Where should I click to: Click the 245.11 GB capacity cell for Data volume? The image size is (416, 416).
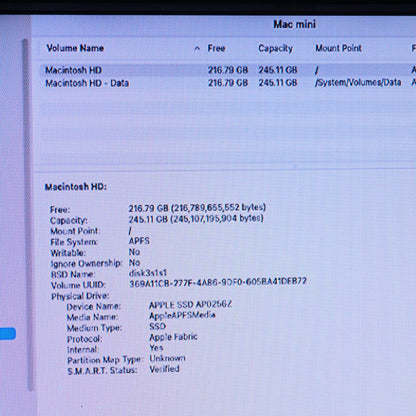click(x=278, y=82)
